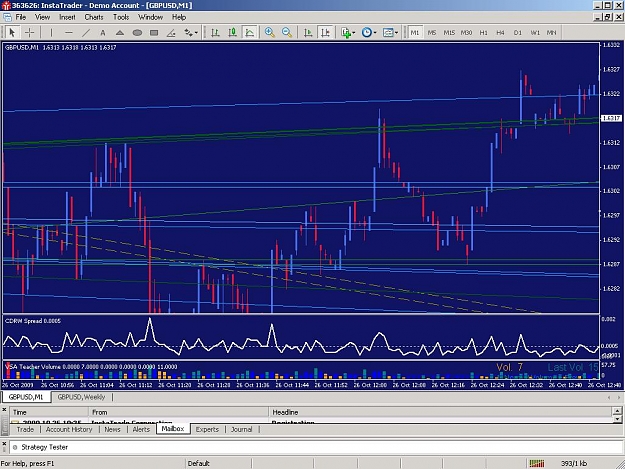Switch to W1 weekly timeframe
Screen dimensions: 625x469
click(x=535, y=33)
